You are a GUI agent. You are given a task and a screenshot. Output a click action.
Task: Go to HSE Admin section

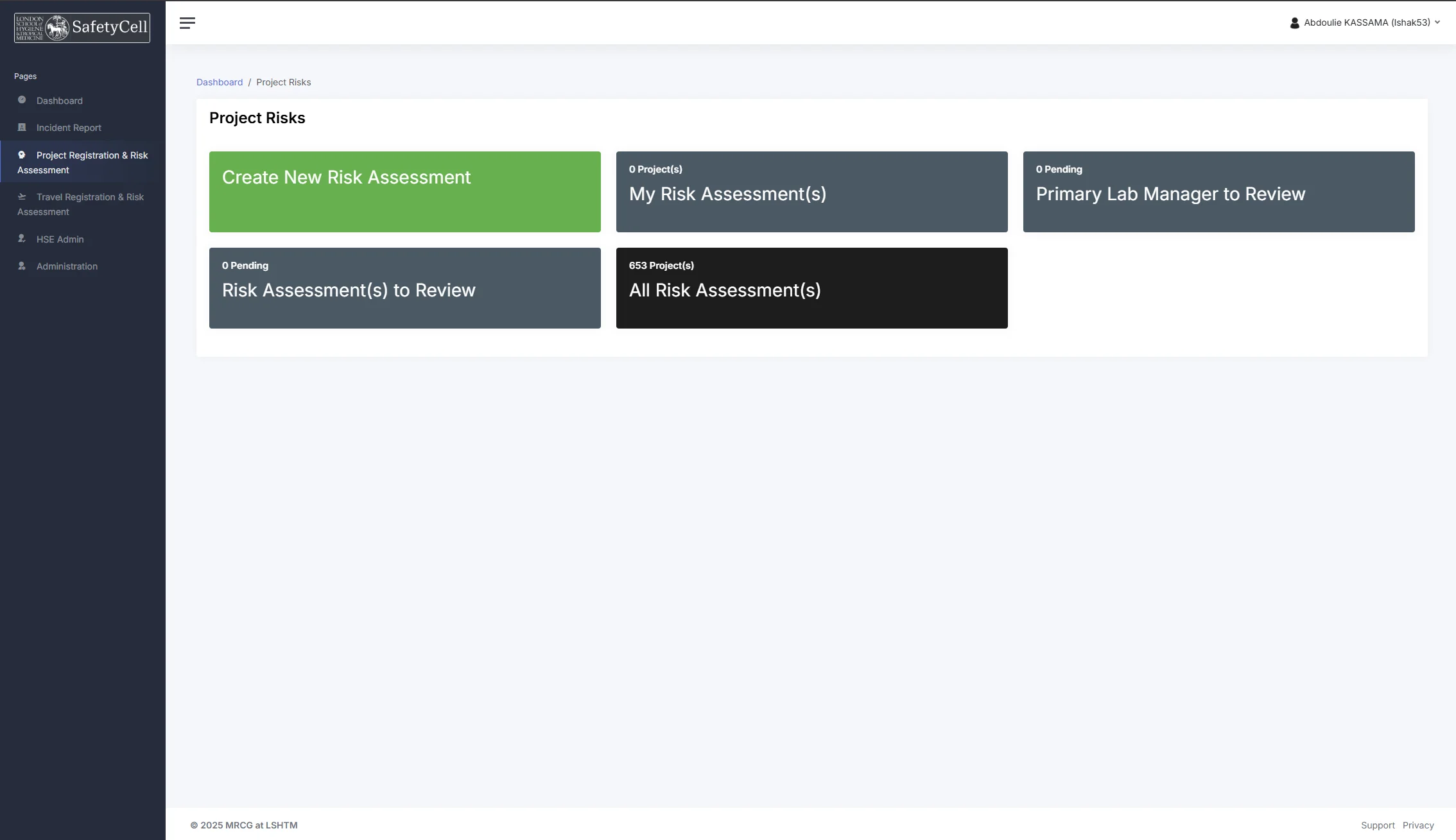(x=60, y=239)
